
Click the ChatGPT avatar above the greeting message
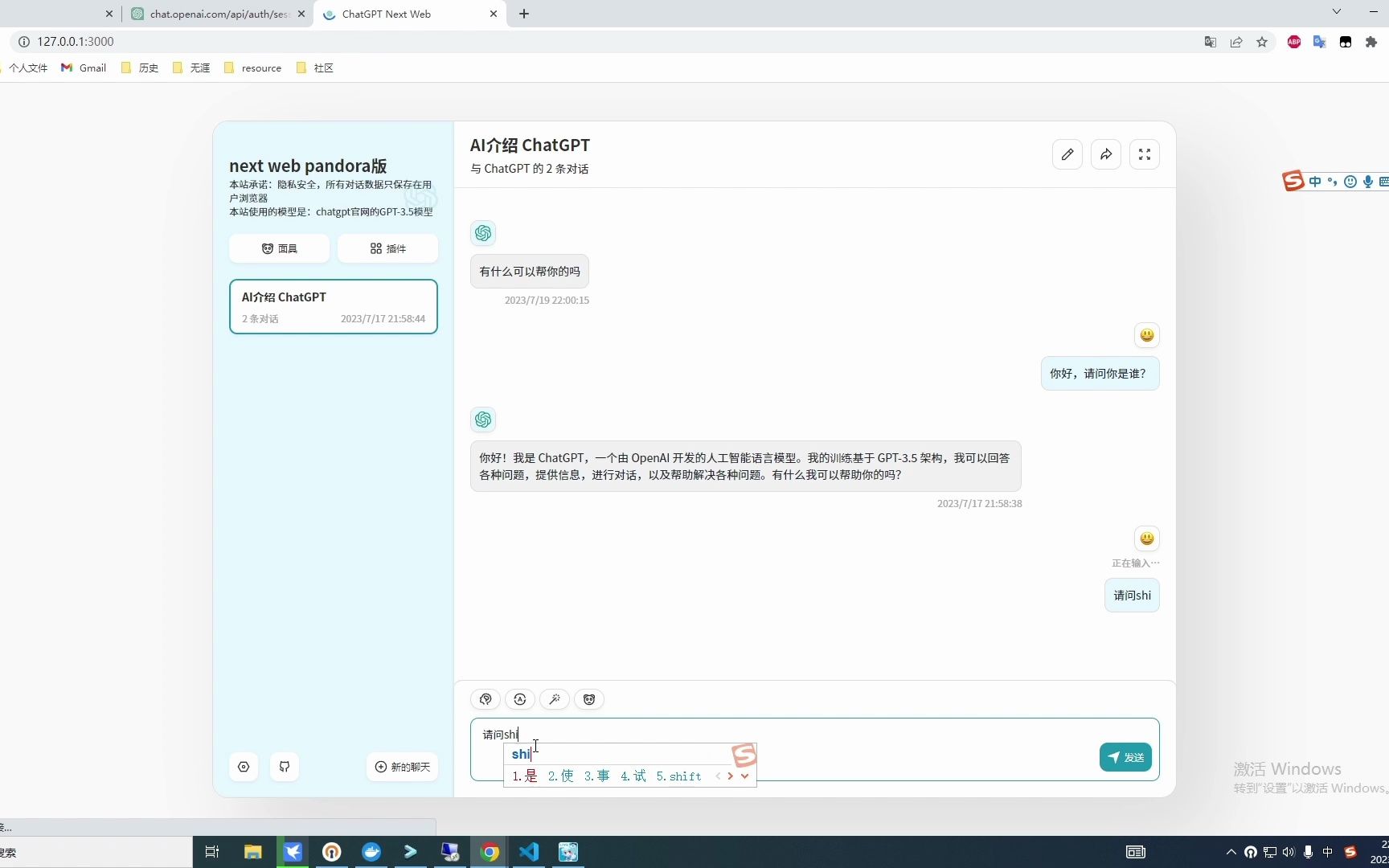point(483,233)
